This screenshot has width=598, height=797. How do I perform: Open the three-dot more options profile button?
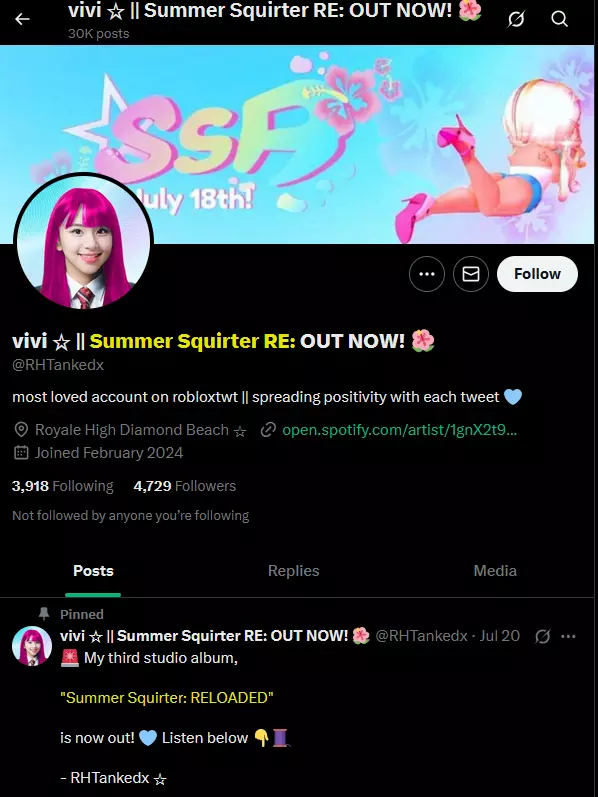point(427,274)
